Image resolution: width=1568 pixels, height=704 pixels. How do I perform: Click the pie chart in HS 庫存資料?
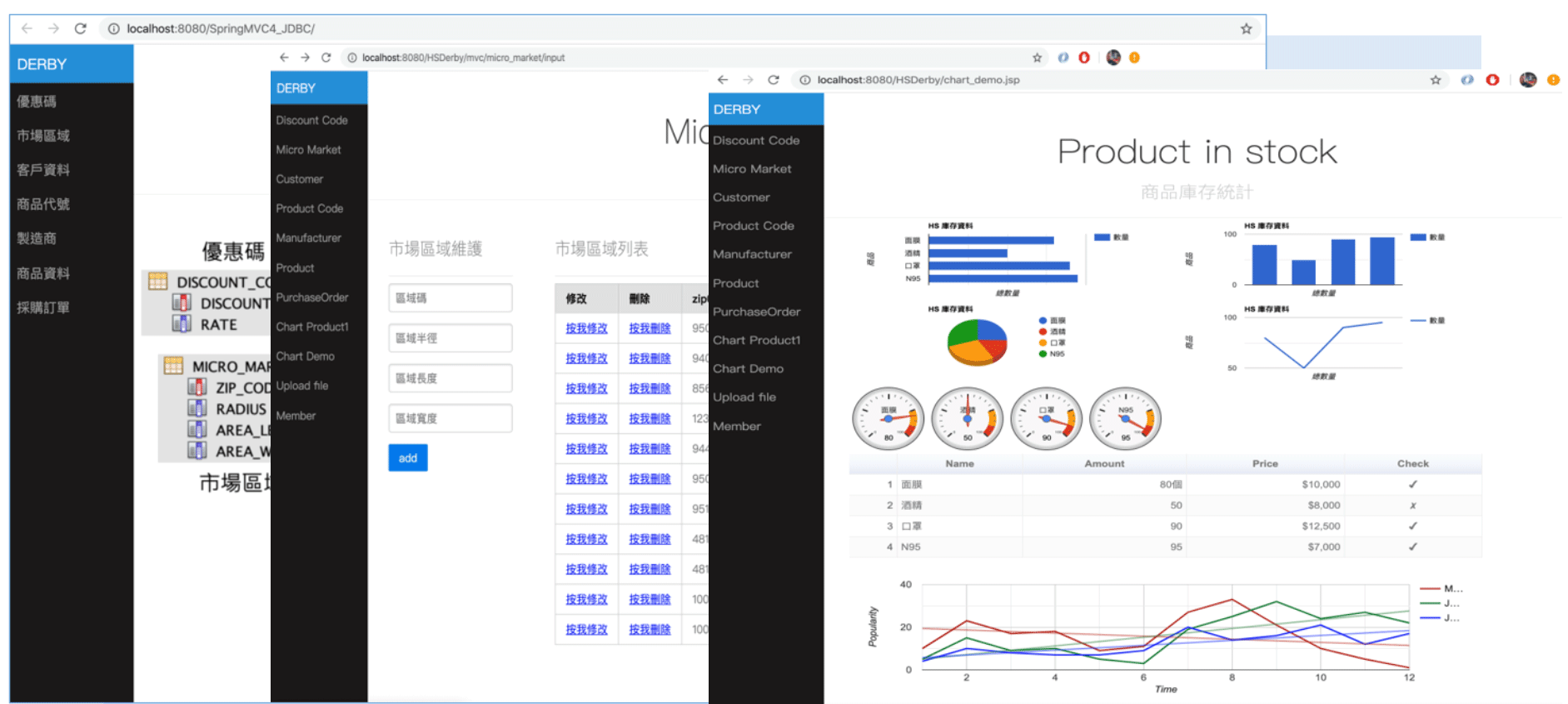[978, 342]
